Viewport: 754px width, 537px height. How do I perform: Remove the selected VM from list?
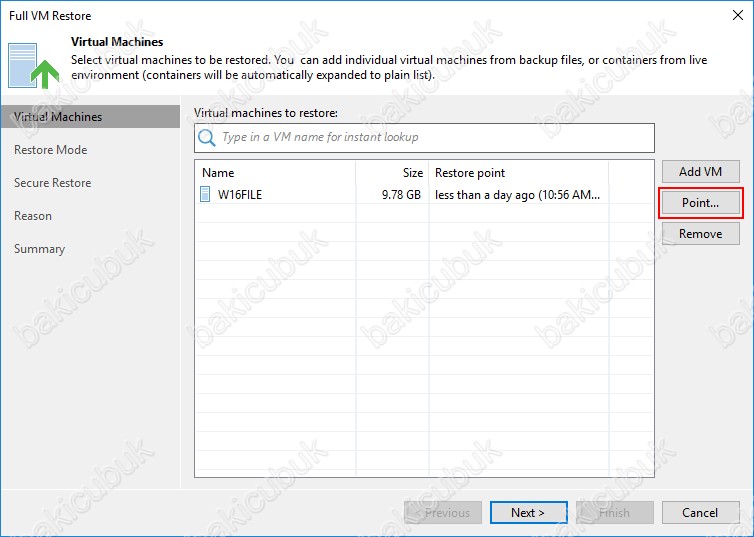701,234
